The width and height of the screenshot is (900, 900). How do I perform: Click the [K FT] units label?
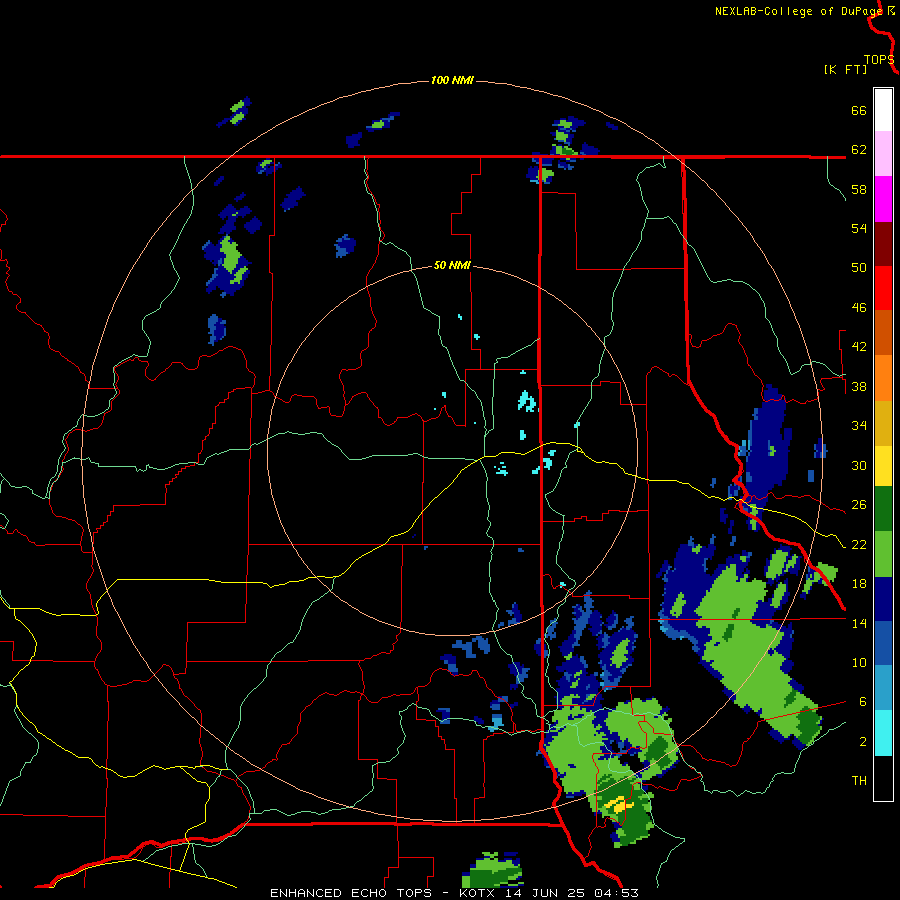pyautogui.click(x=845, y=69)
